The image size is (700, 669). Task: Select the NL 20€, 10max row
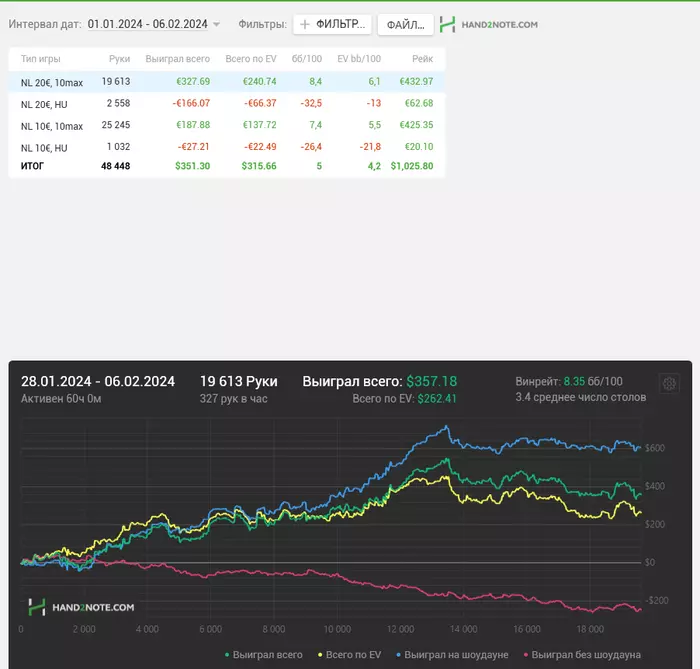point(227,82)
